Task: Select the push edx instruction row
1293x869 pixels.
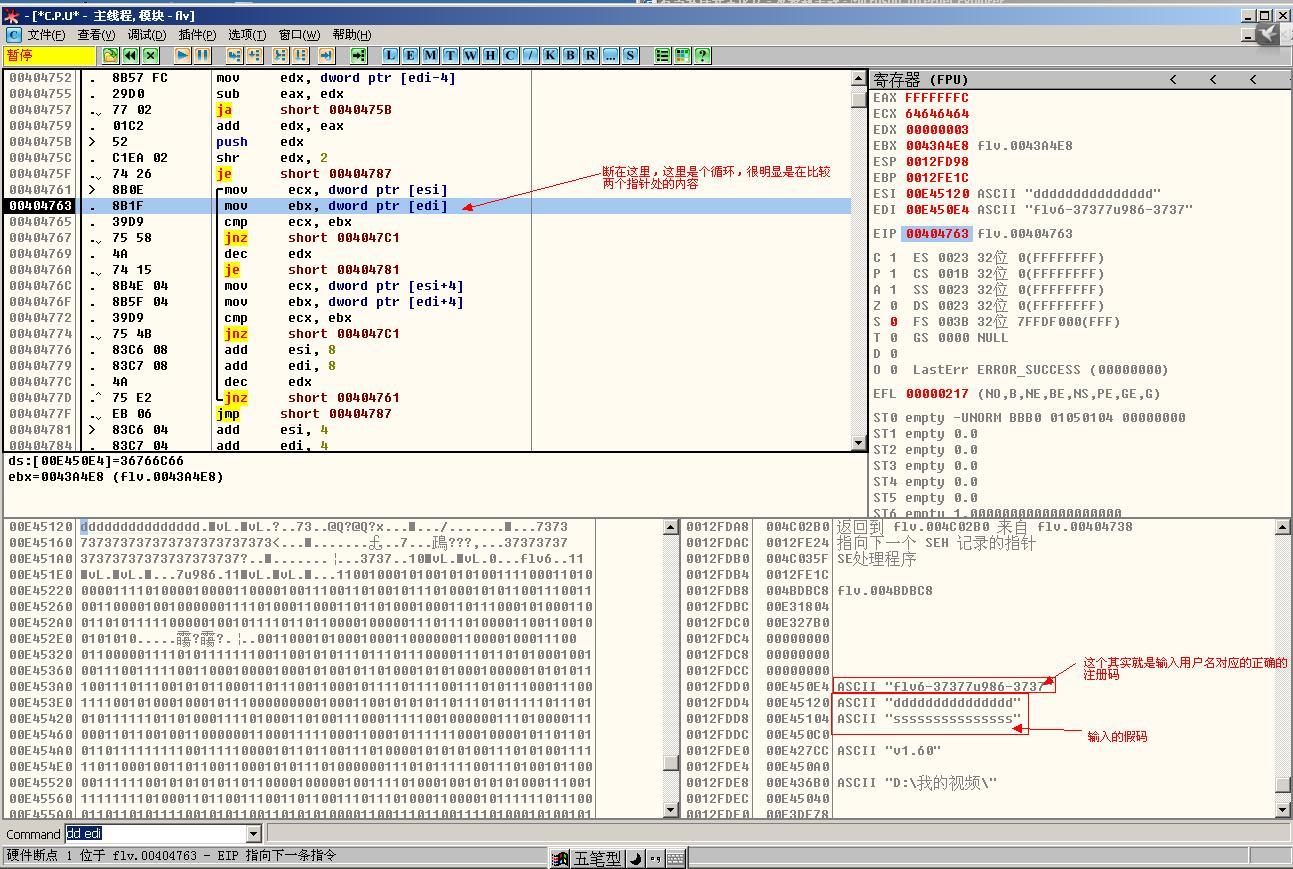Action: tap(429, 142)
